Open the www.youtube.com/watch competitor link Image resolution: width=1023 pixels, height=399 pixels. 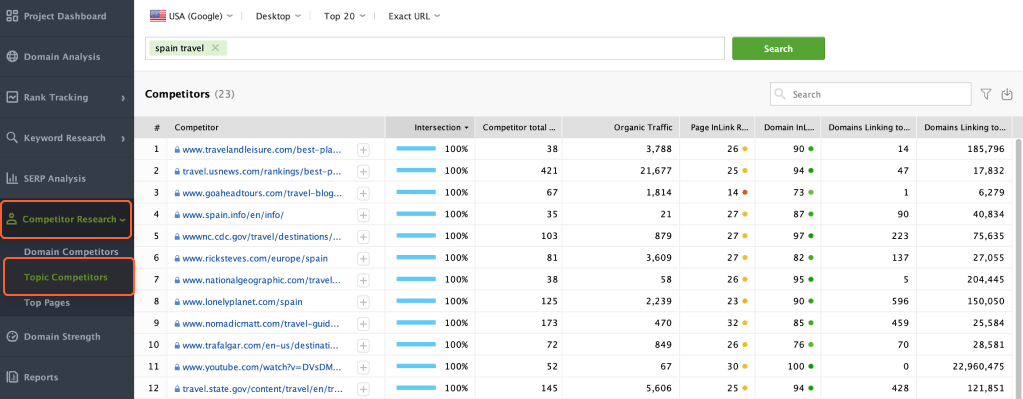point(262,367)
